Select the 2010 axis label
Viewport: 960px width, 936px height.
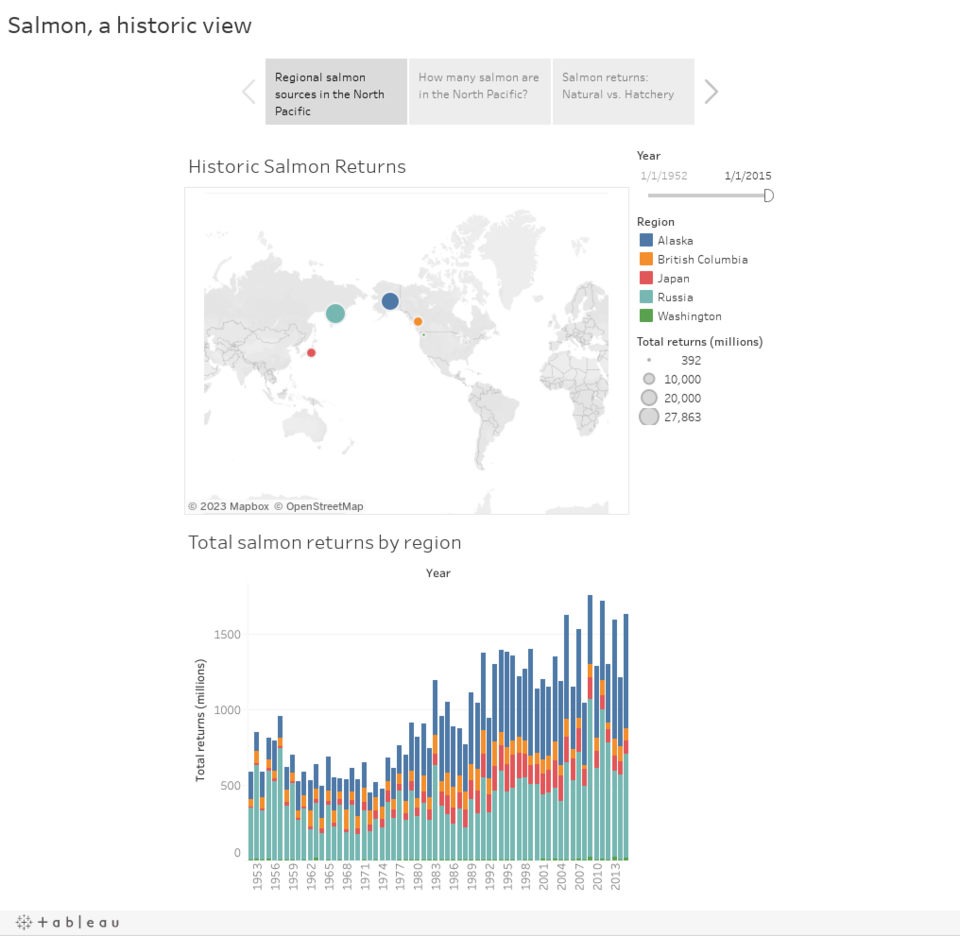[597, 877]
